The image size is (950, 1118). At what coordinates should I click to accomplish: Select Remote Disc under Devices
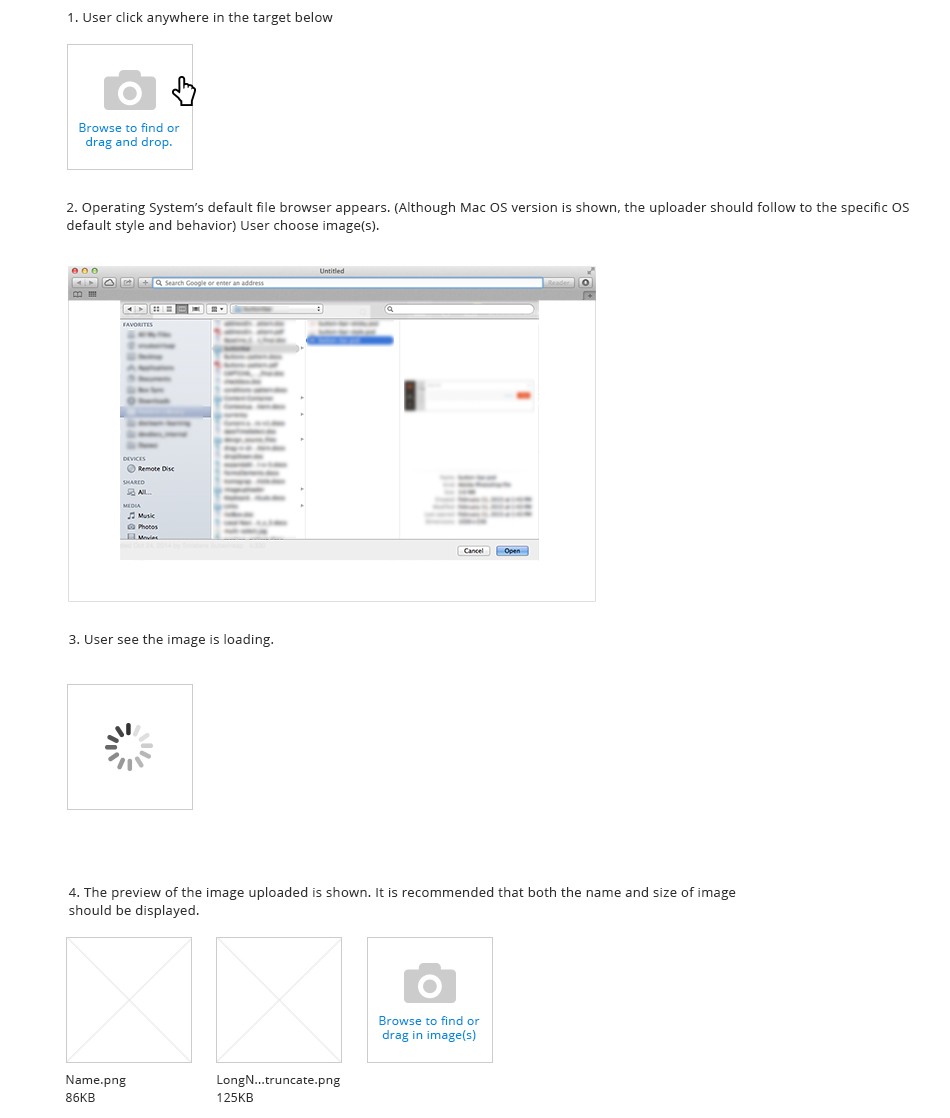coord(150,469)
